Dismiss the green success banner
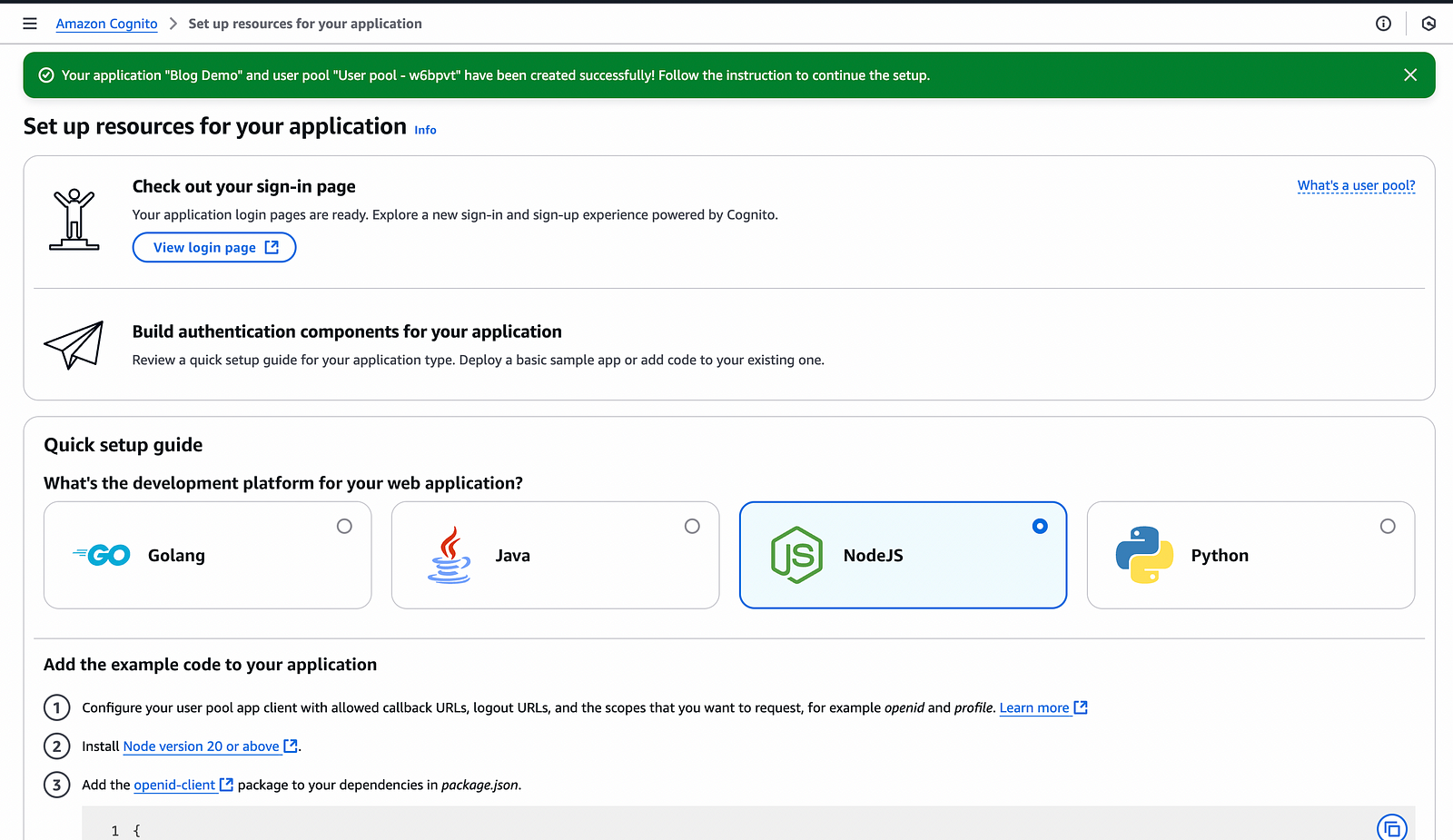Image resolution: width=1453 pixels, height=840 pixels. point(1410,75)
